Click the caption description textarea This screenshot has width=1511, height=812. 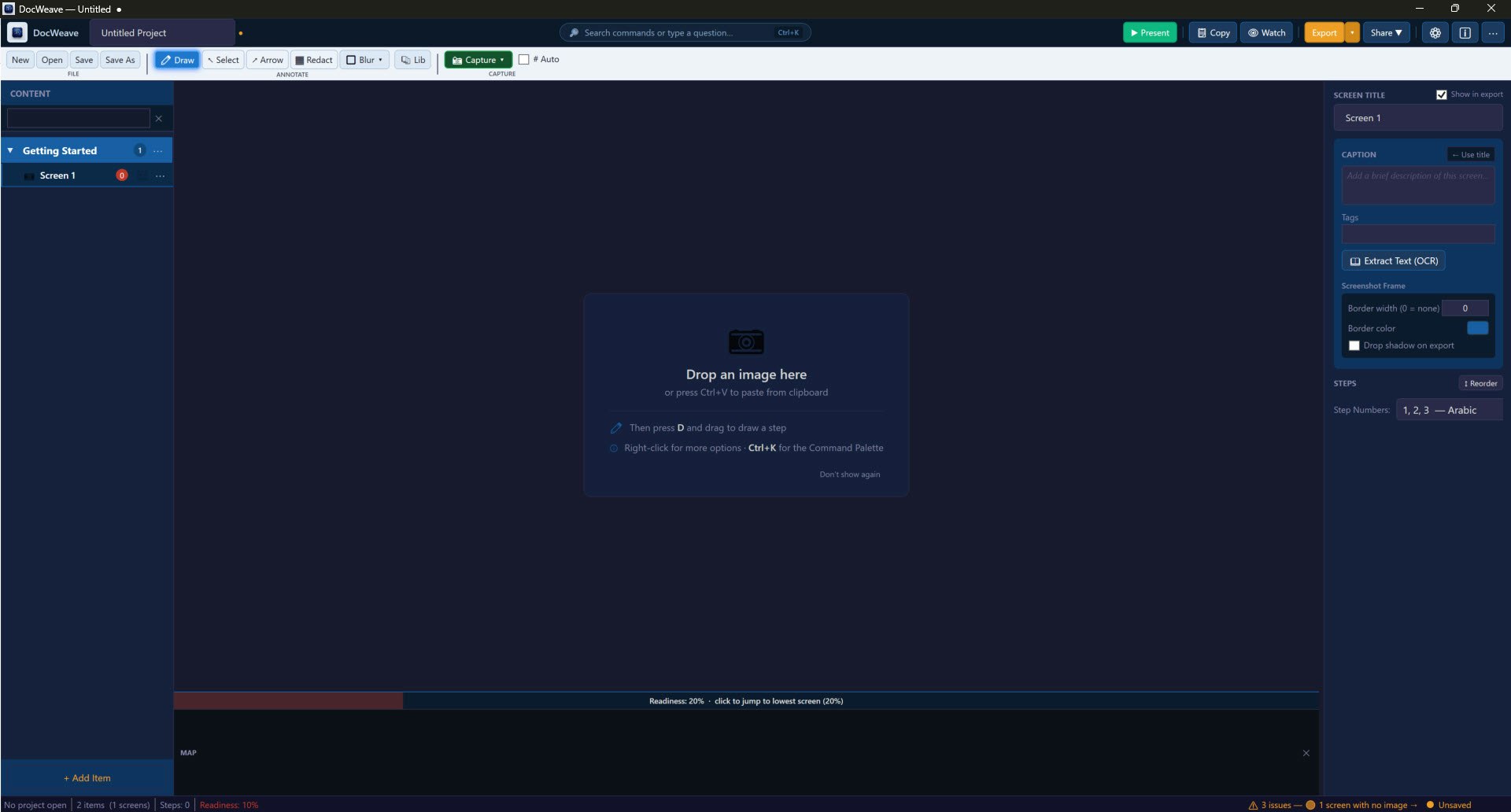[x=1417, y=186]
